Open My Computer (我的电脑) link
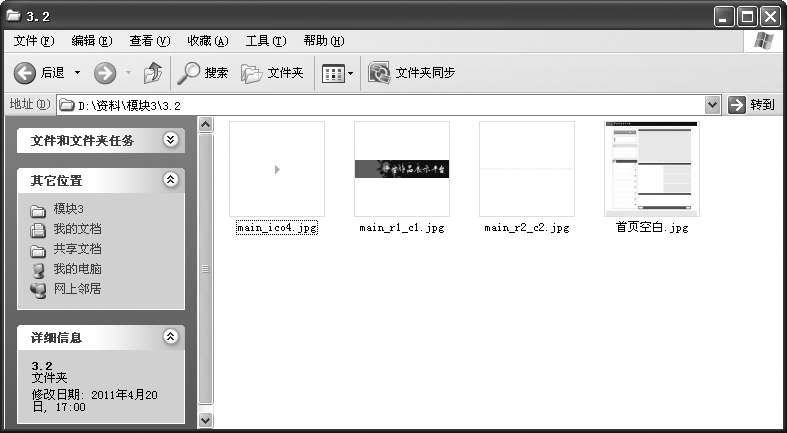The image size is (787, 433). coord(77,269)
